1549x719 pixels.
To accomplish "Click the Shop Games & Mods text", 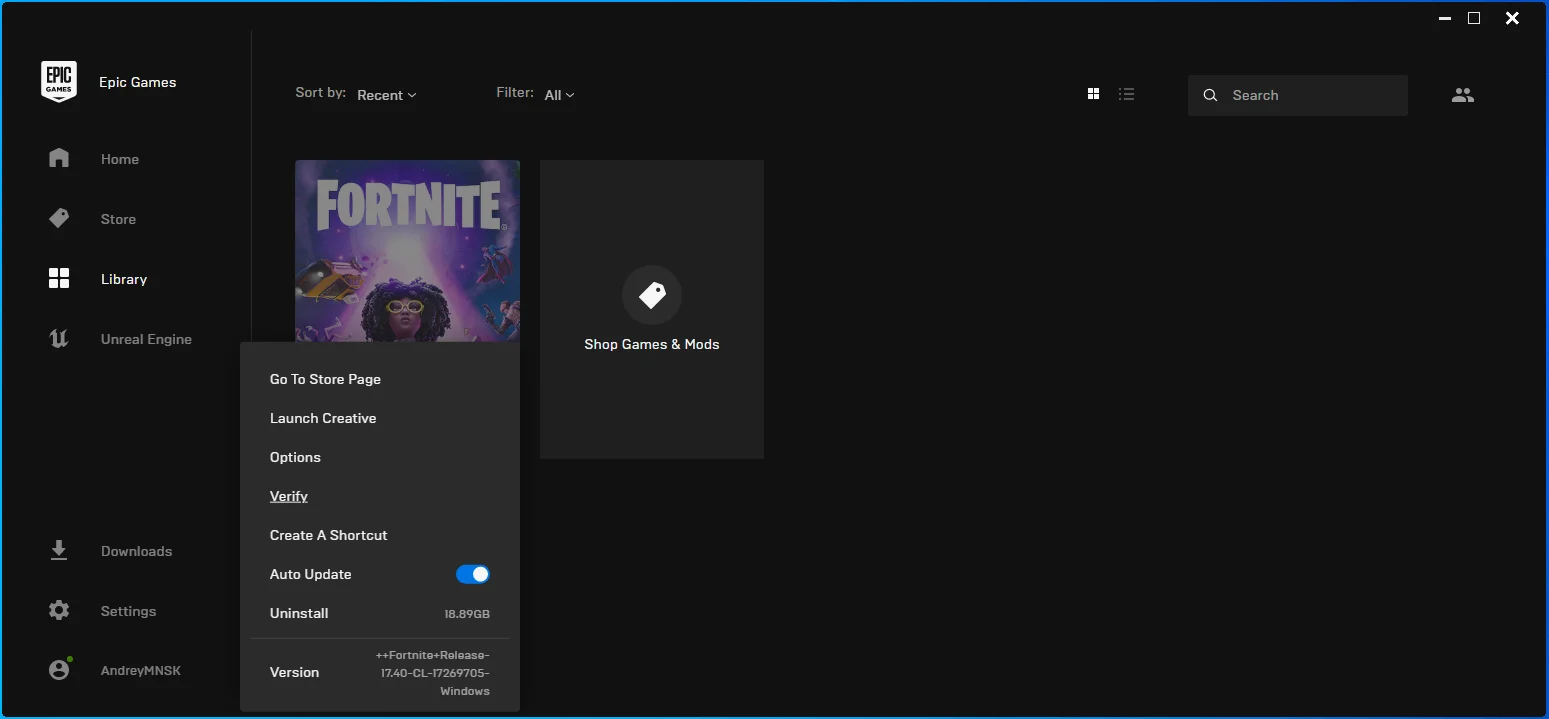I will (652, 344).
